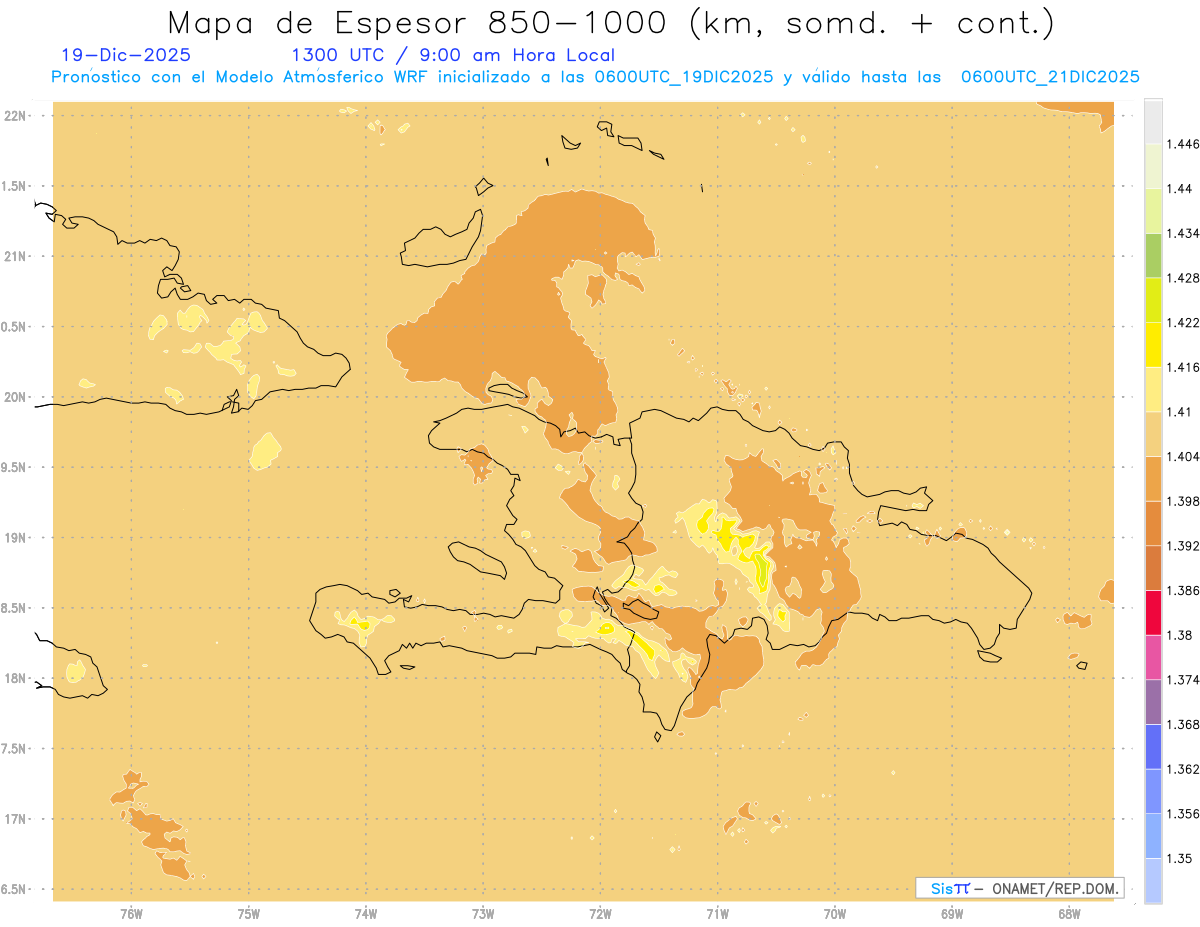Click the legend value 1.374
Viewport: 1200px width, 927px height.
coord(1183,679)
